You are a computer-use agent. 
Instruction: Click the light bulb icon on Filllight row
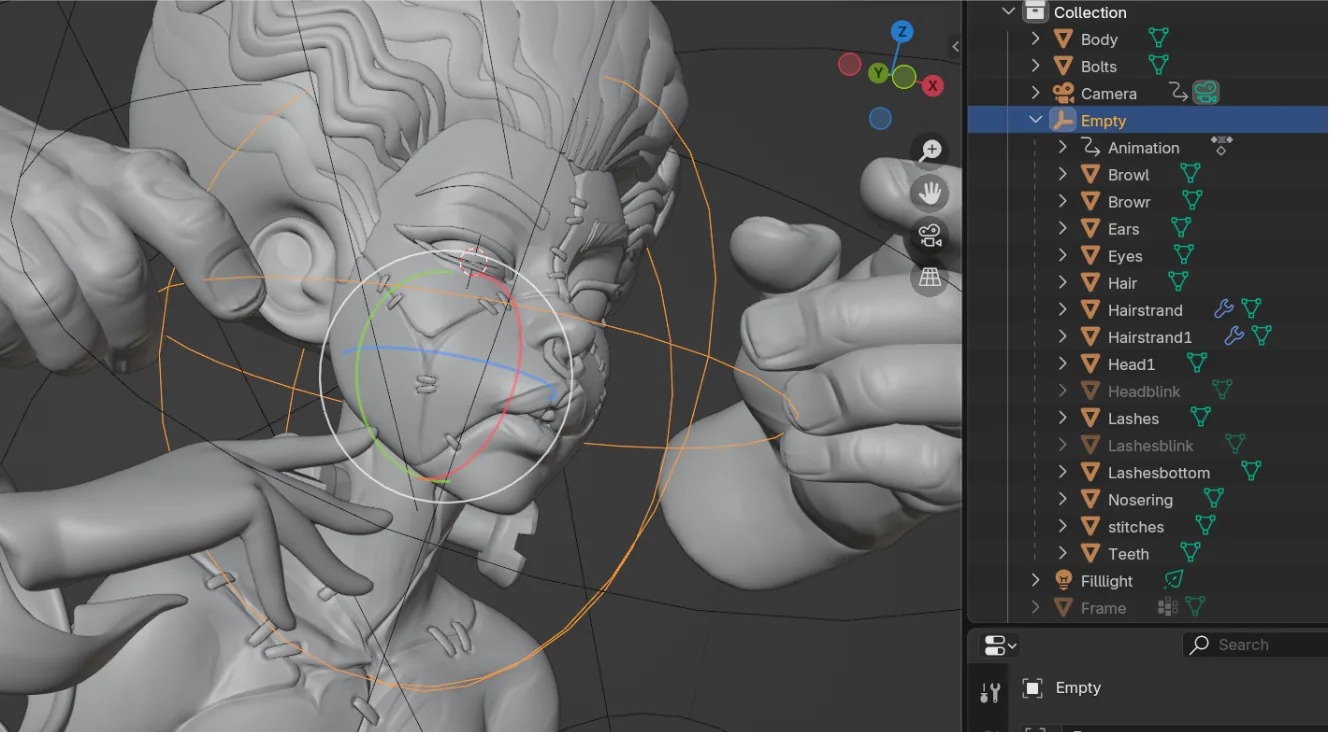tap(1063, 580)
